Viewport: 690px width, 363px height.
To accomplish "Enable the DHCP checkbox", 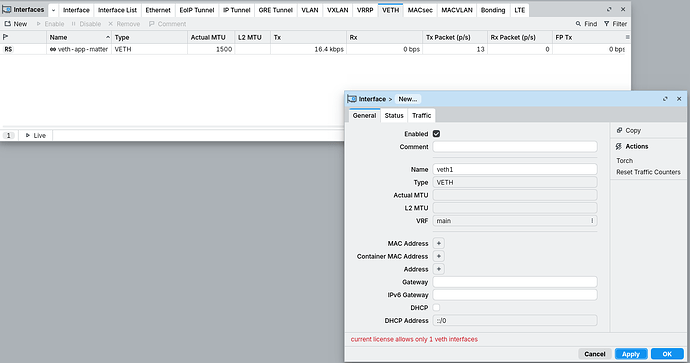I will (x=437, y=308).
